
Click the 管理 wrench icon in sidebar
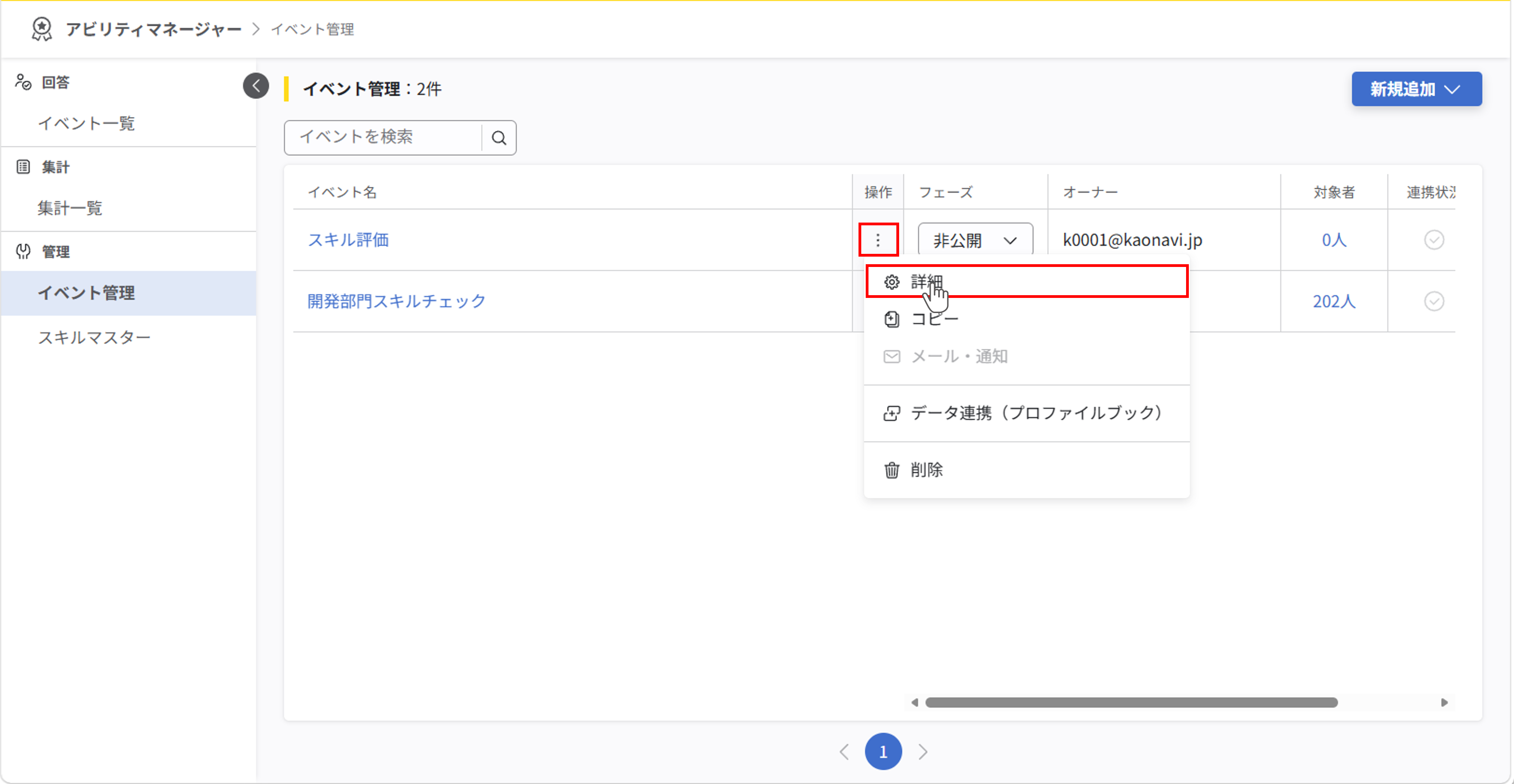coord(23,251)
